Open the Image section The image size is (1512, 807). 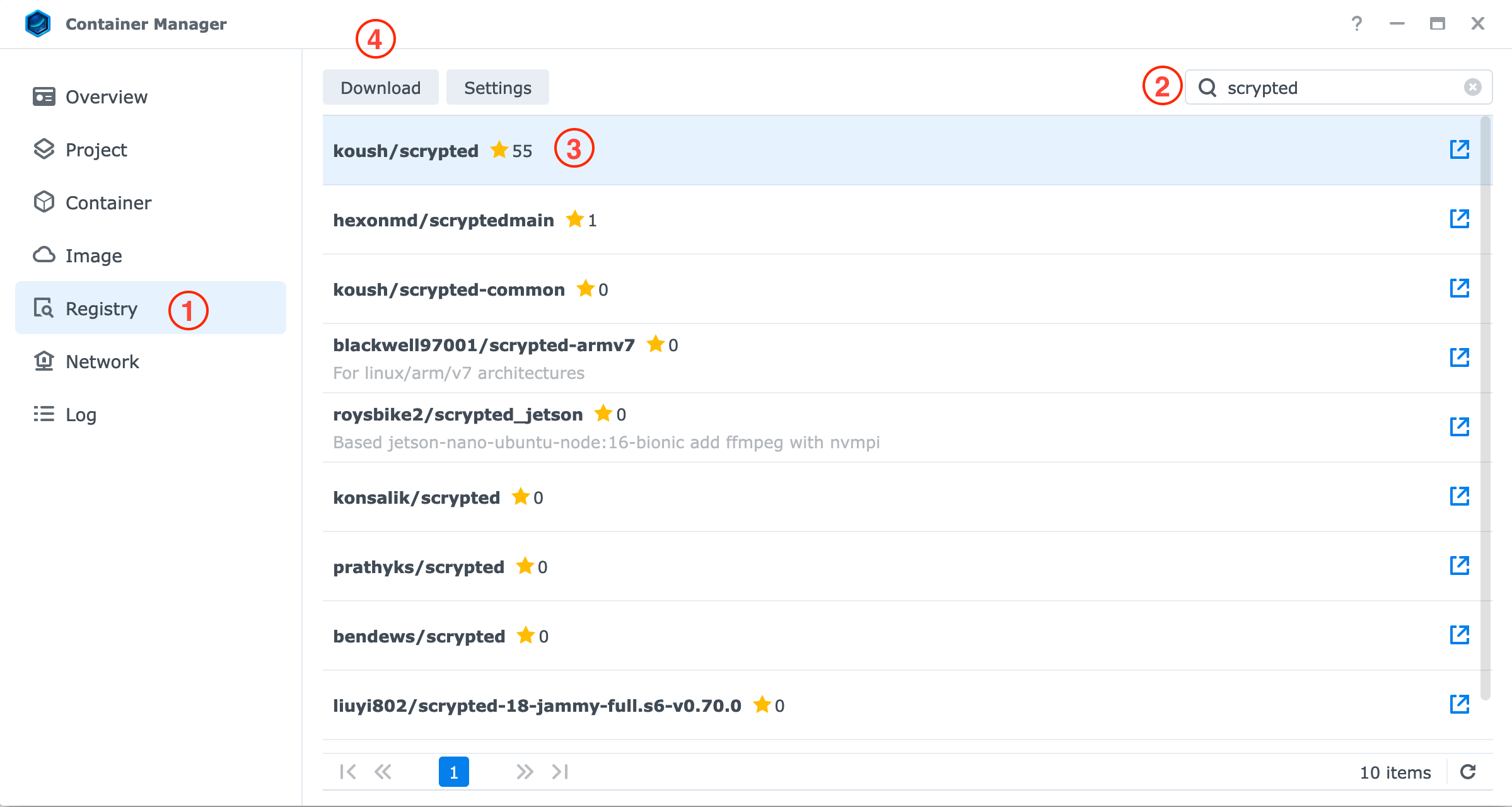coord(93,256)
